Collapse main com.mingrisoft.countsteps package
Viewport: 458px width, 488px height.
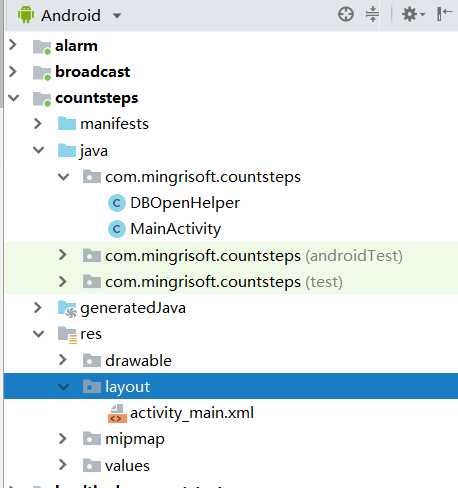[63, 177]
